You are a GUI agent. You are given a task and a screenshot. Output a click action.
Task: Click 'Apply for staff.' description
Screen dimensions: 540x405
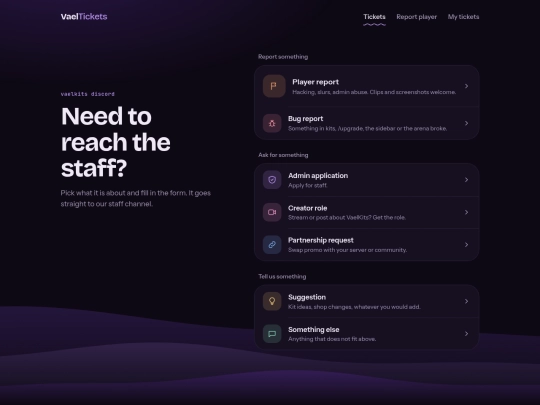tap(308, 185)
